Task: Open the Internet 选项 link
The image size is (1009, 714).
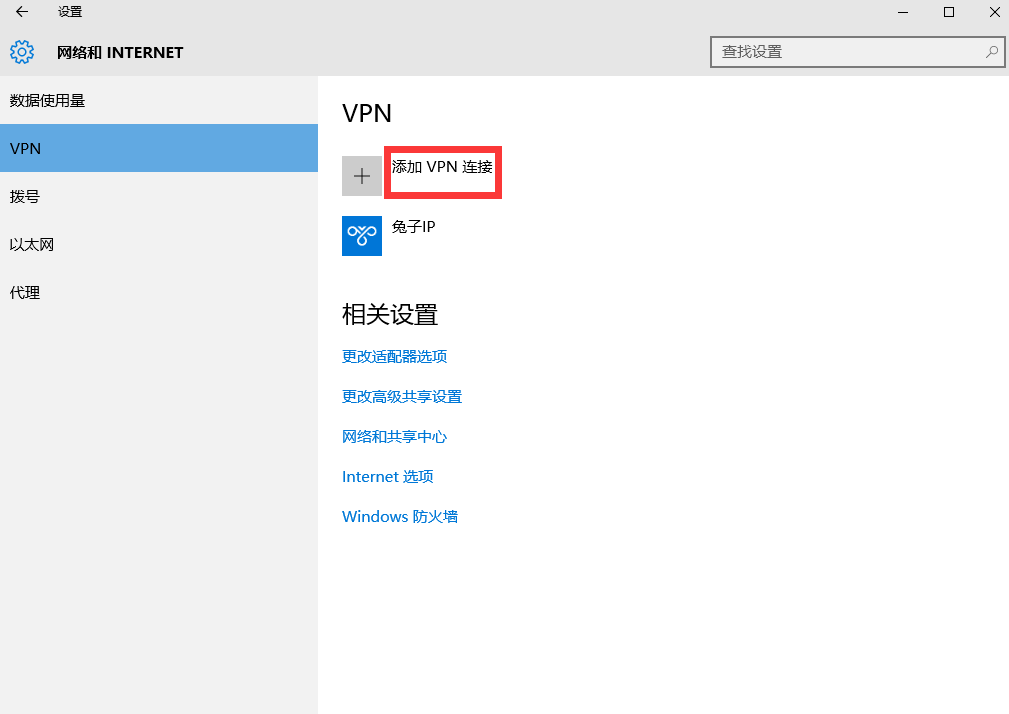Action: [x=388, y=477]
